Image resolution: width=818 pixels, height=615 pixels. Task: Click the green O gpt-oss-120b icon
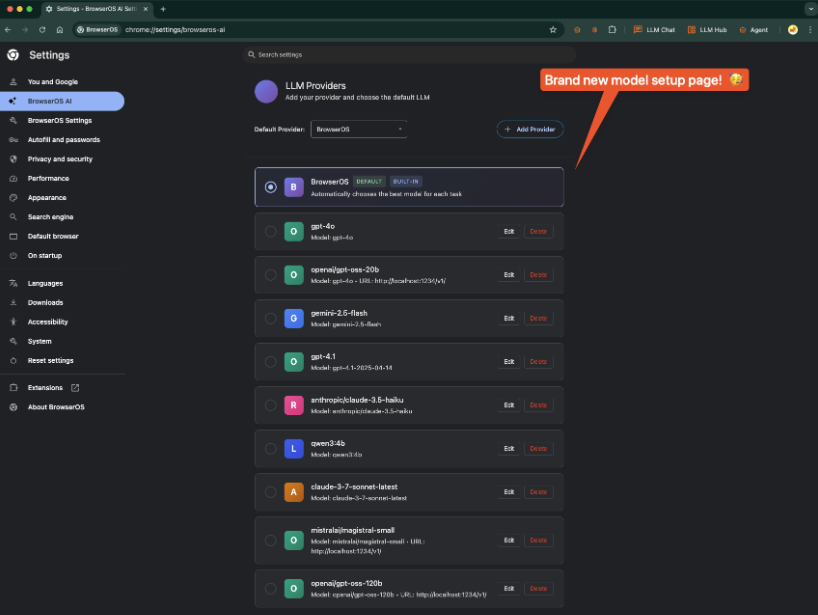pos(294,588)
